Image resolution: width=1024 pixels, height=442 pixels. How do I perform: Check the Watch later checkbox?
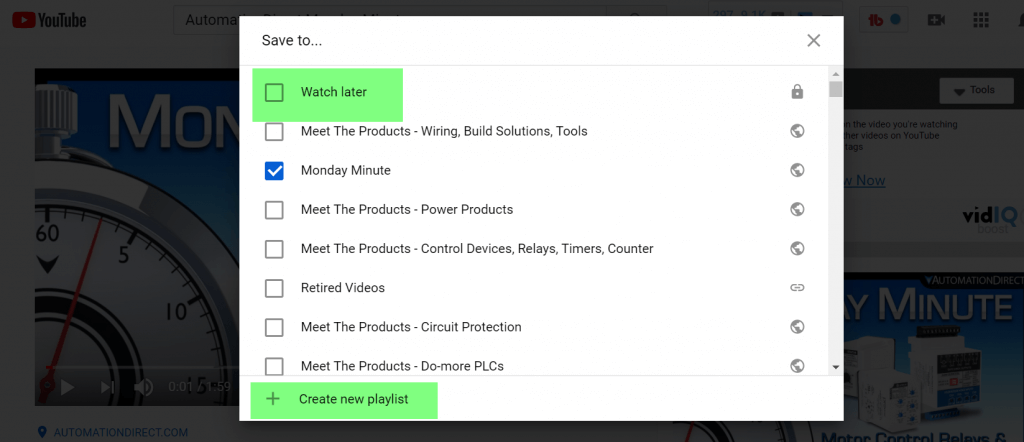[274, 92]
